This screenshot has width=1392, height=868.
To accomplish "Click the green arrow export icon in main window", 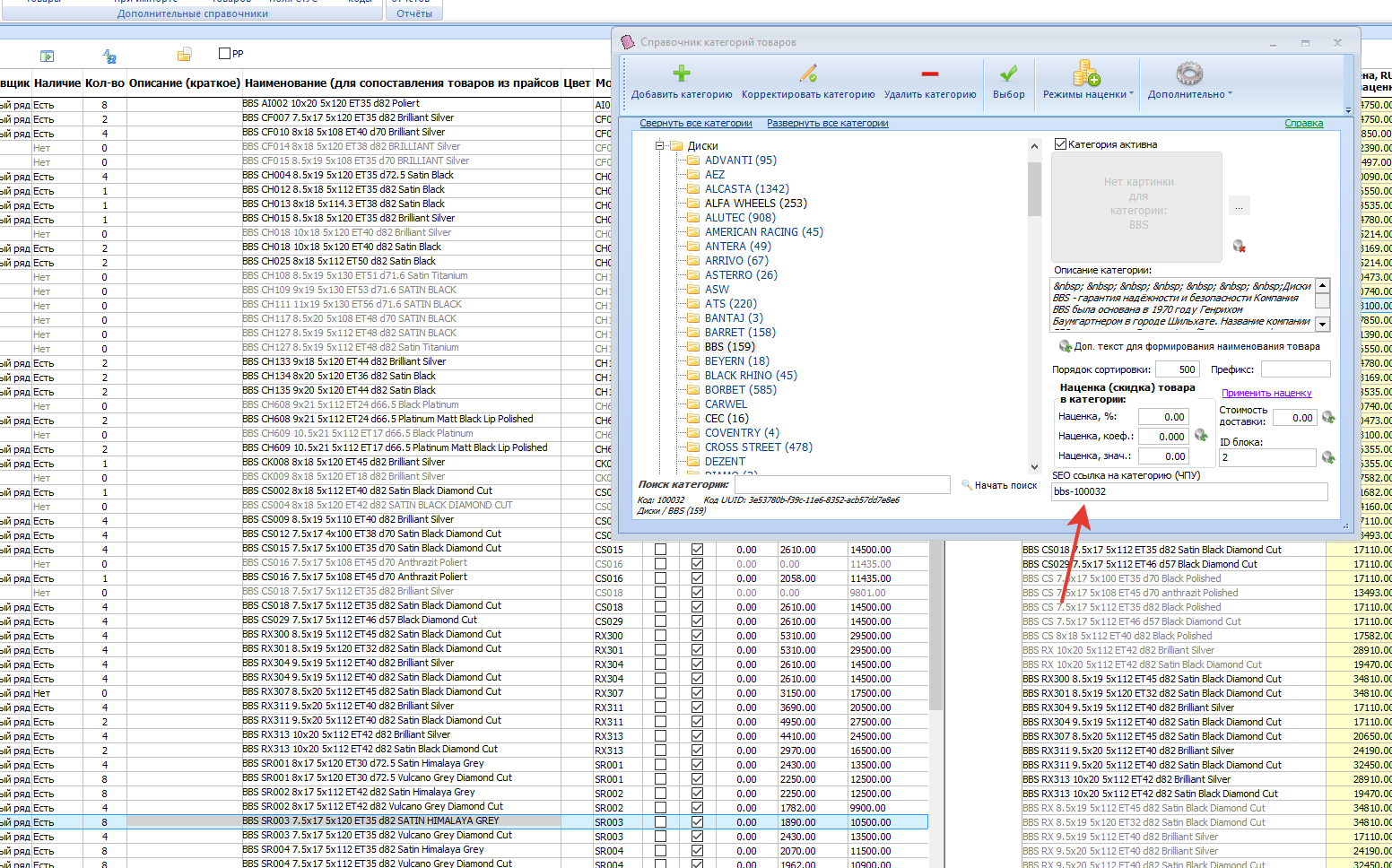I will tap(47, 56).
